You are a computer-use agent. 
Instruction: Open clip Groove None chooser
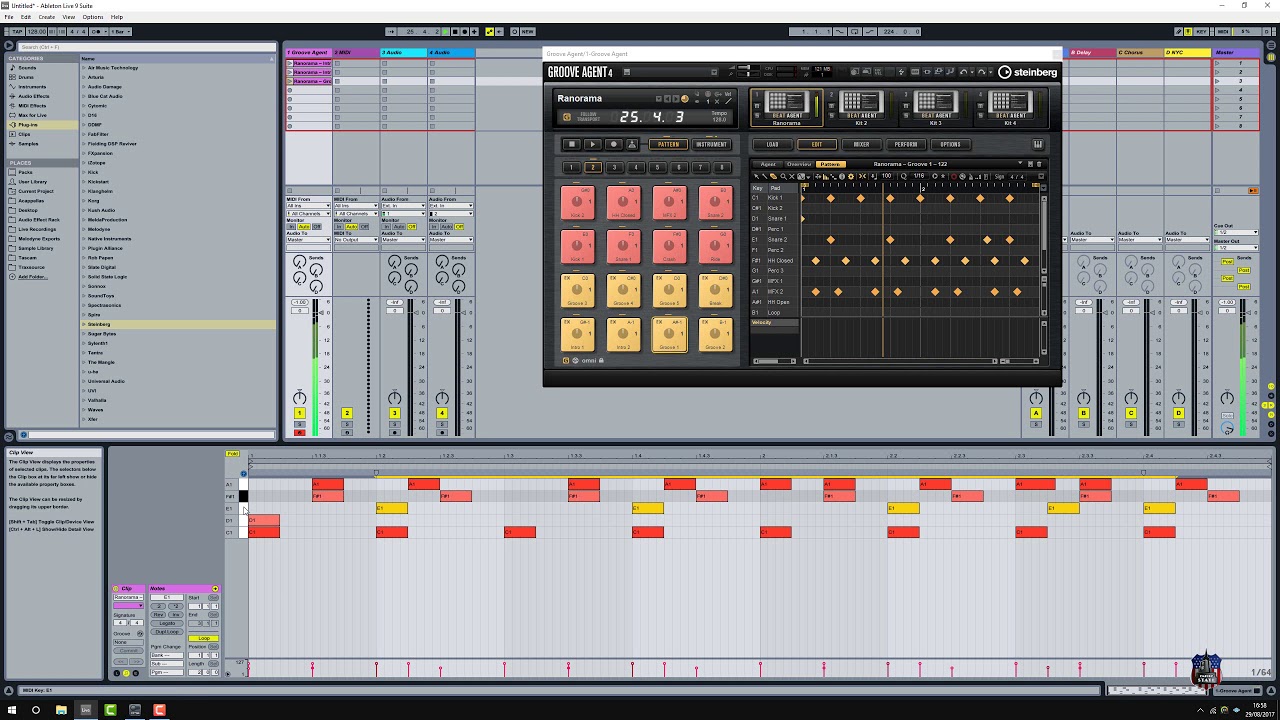pos(128,642)
